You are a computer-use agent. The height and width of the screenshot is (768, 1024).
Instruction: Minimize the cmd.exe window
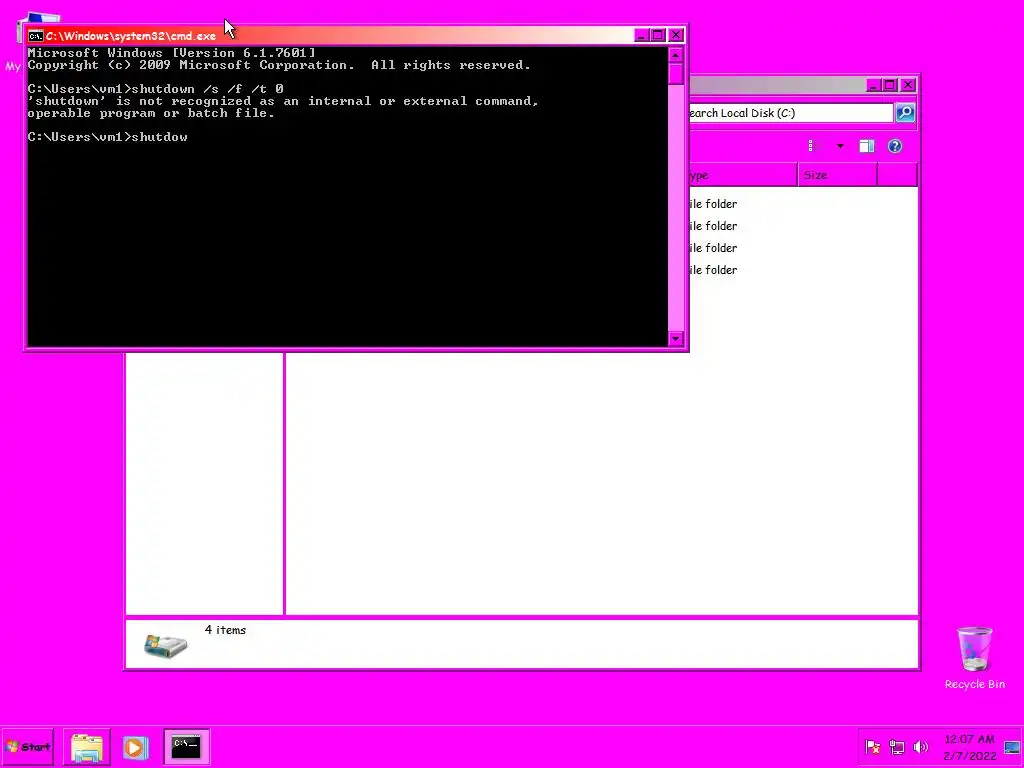(x=641, y=35)
